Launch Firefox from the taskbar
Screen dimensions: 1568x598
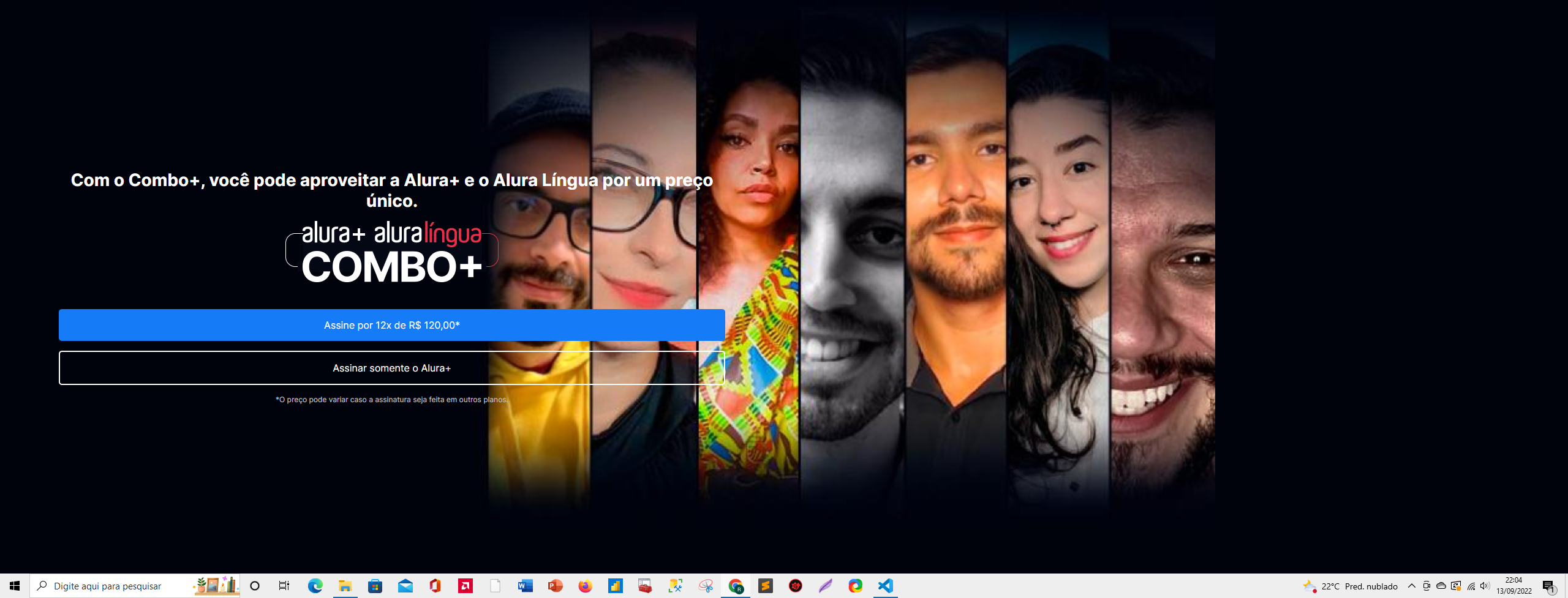(585, 586)
